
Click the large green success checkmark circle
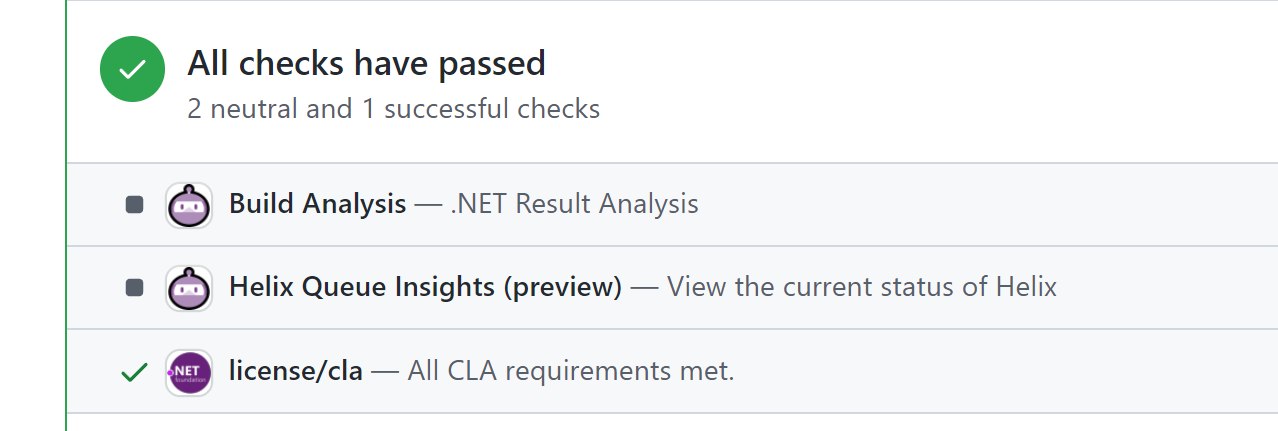tap(132, 69)
